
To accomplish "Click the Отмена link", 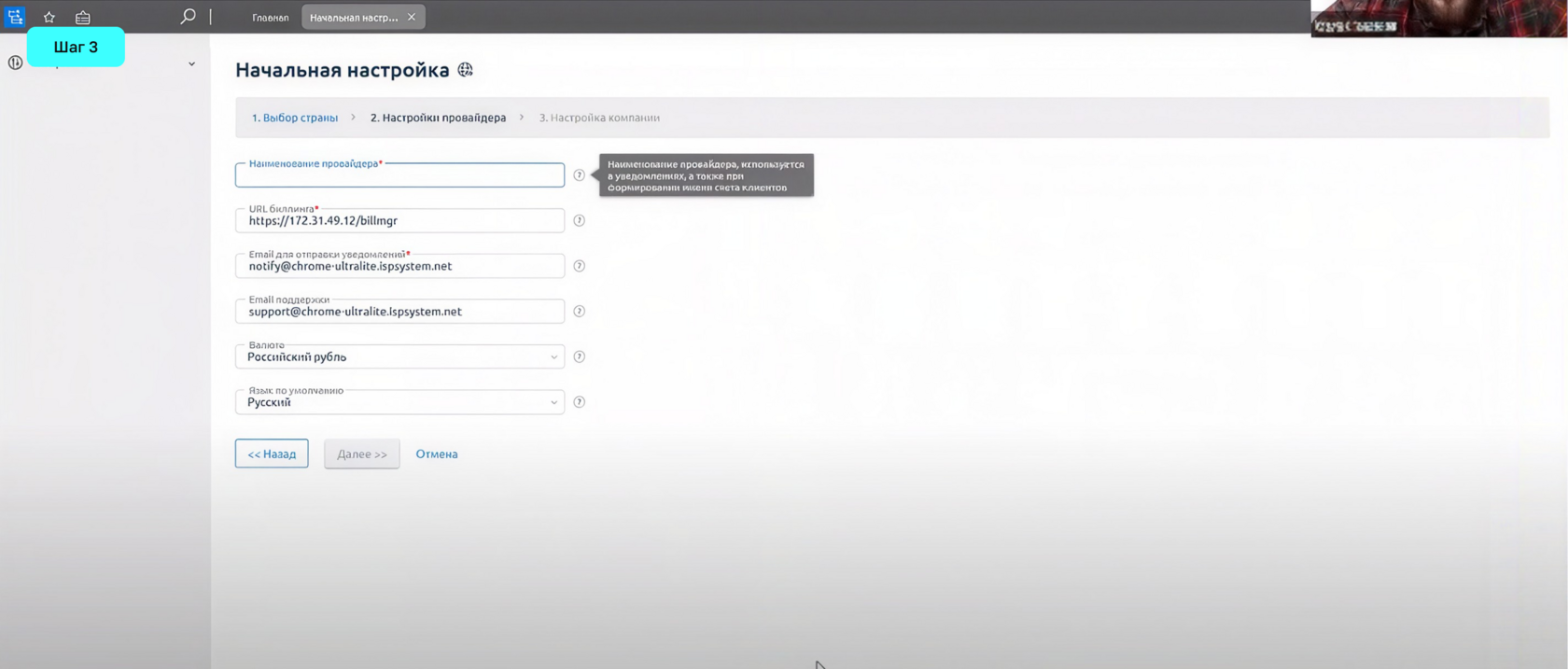I will coord(437,454).
